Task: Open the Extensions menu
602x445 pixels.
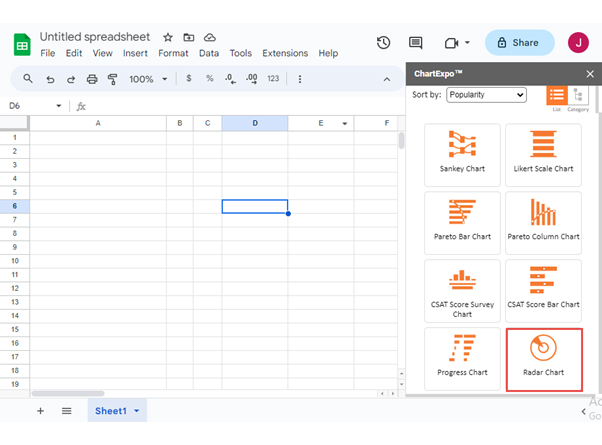Action: point(285,53)
